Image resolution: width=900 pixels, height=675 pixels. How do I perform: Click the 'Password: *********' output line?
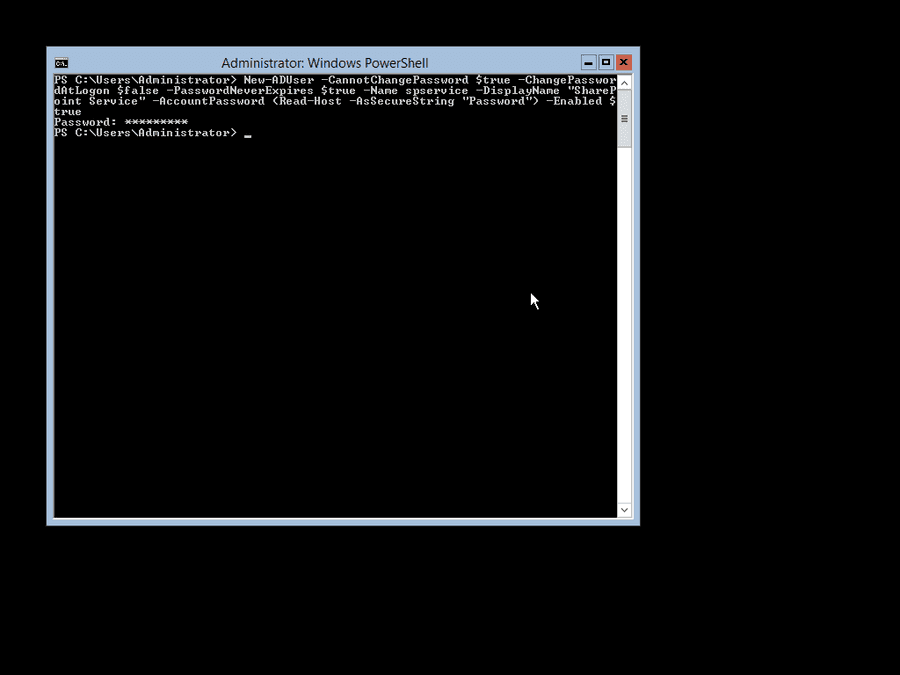121,122
